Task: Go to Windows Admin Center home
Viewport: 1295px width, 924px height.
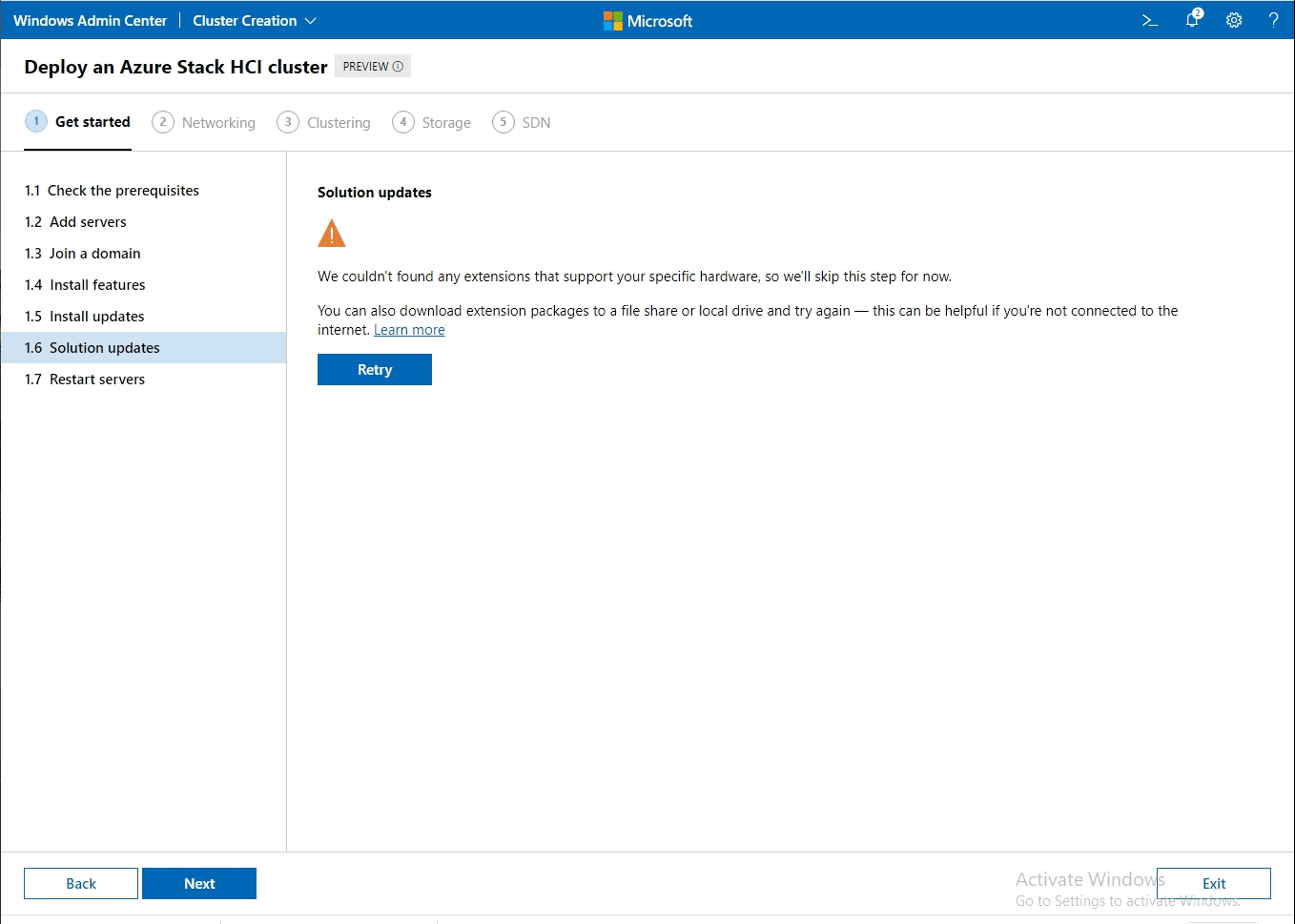Action: pyautogui.click(x=90, y=21)
